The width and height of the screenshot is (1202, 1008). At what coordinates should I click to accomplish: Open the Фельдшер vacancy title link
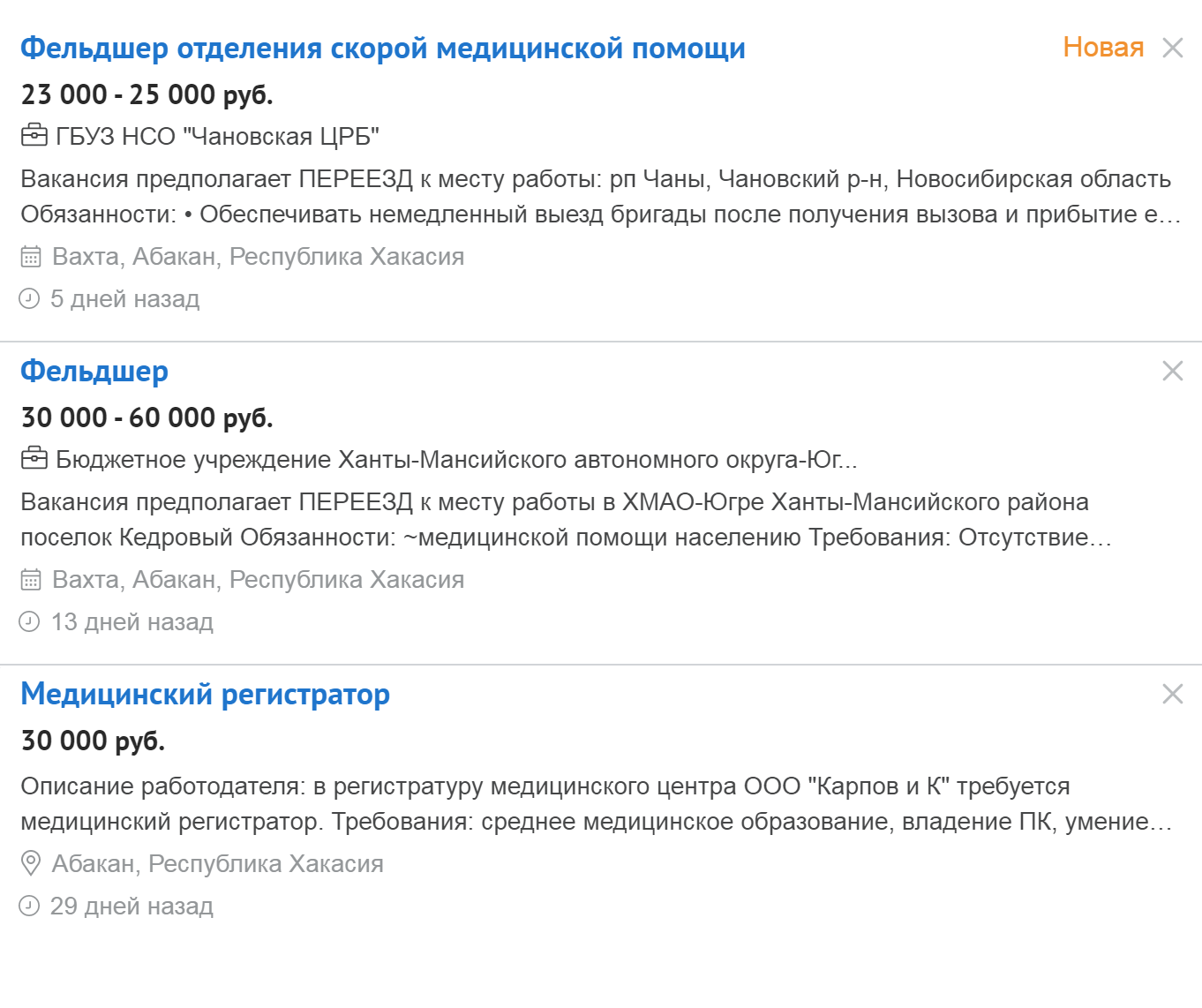[x=94, y=371]
